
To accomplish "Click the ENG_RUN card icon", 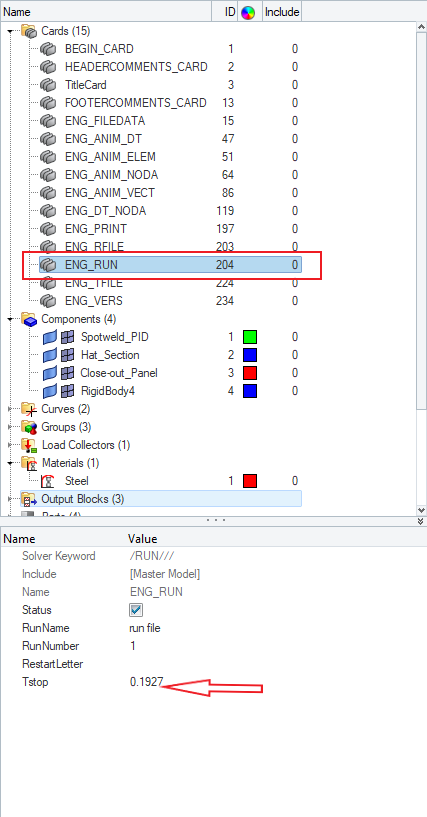I will click(x=48, y=265).
